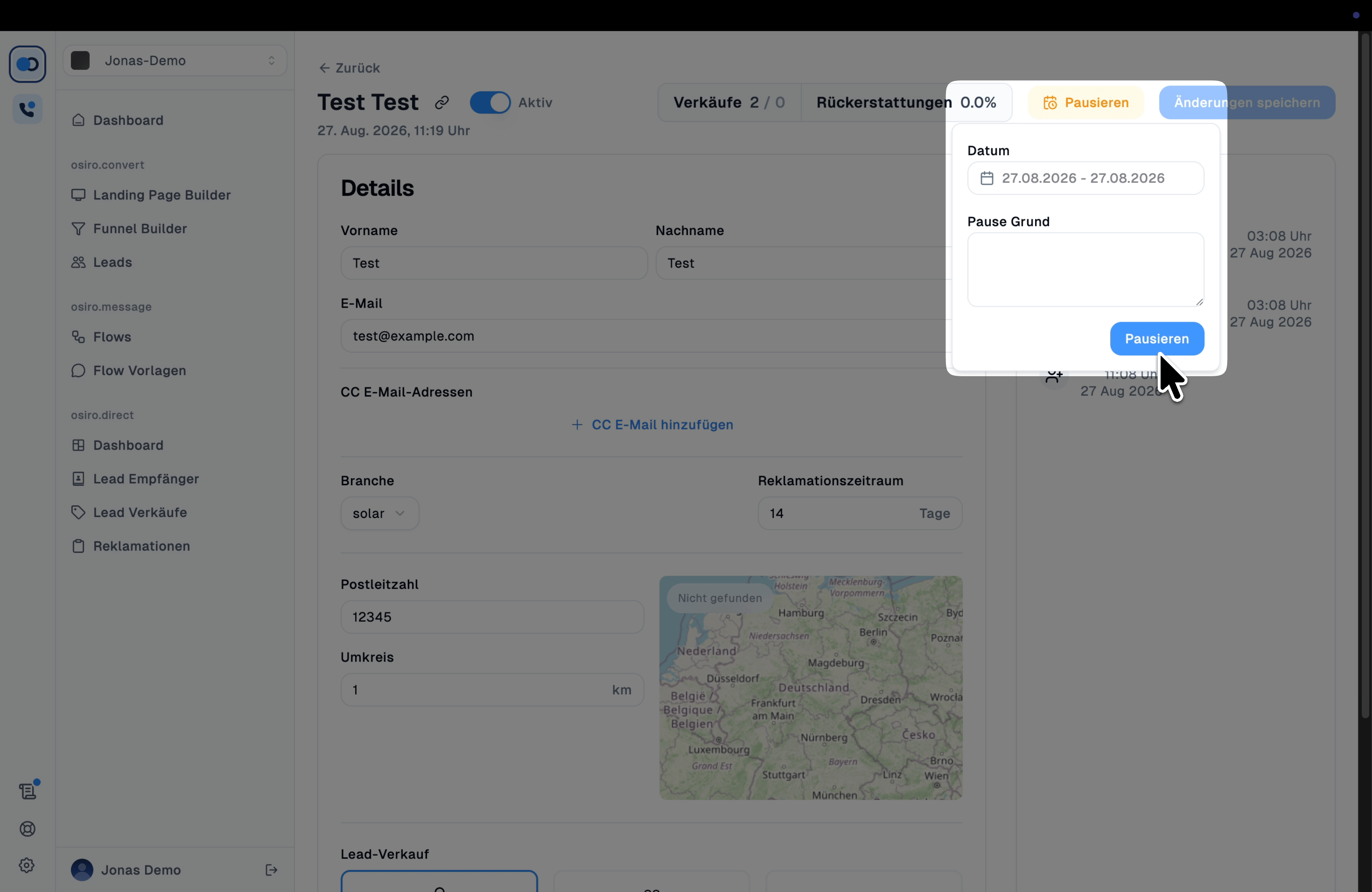Open Reklamationen menu item

pos(141,546)
